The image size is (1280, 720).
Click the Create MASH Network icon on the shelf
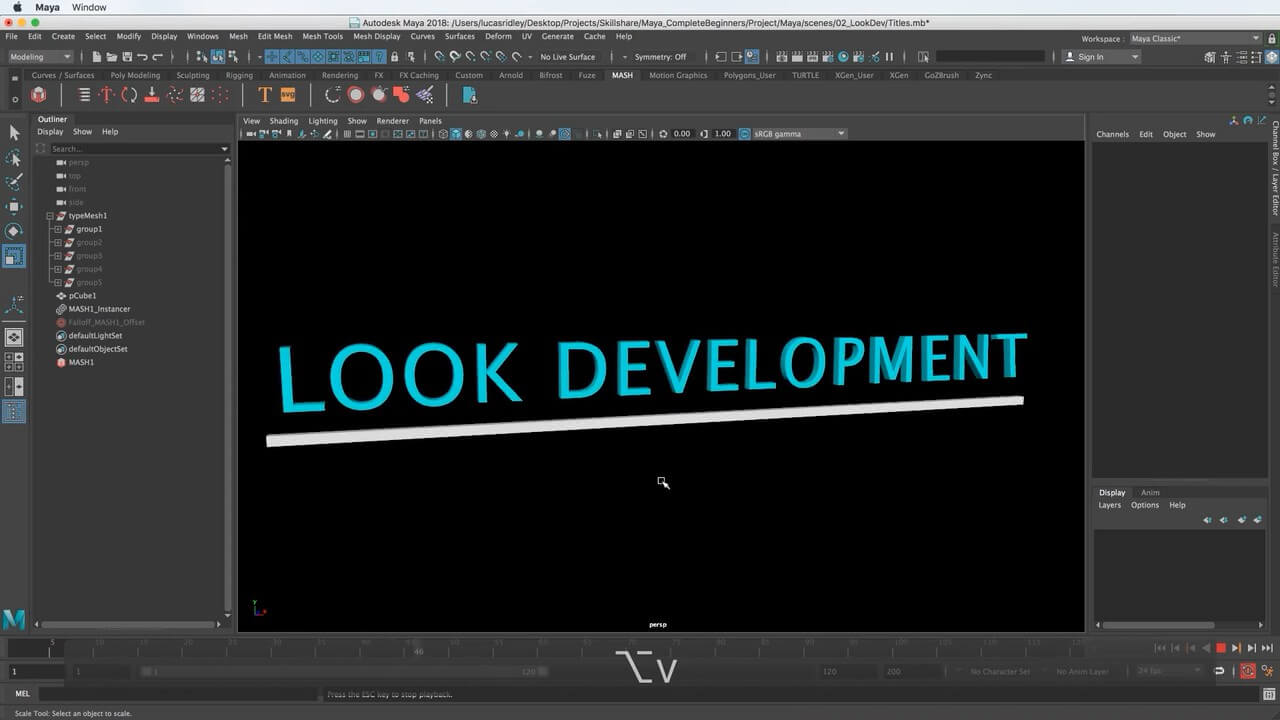[39, 95]
